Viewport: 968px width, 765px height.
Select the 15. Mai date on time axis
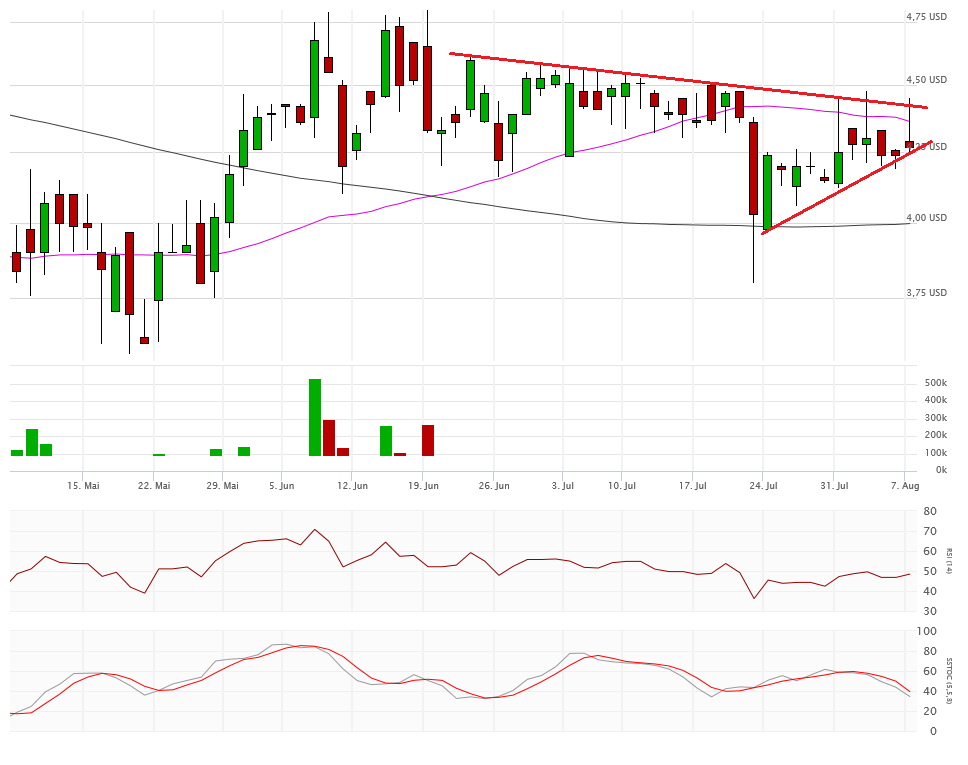click(x=83, y=486)
